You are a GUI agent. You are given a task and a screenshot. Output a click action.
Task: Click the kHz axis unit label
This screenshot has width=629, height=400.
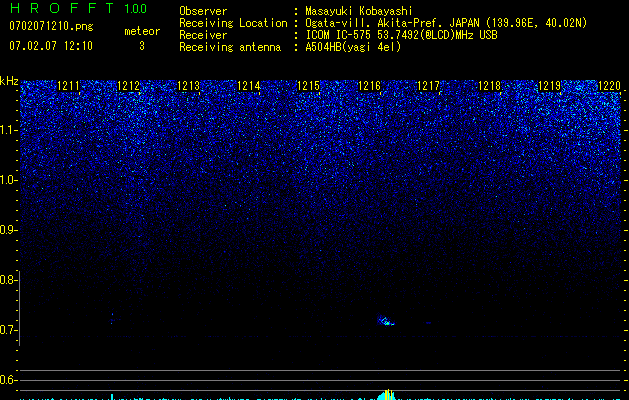click(9, 81)
